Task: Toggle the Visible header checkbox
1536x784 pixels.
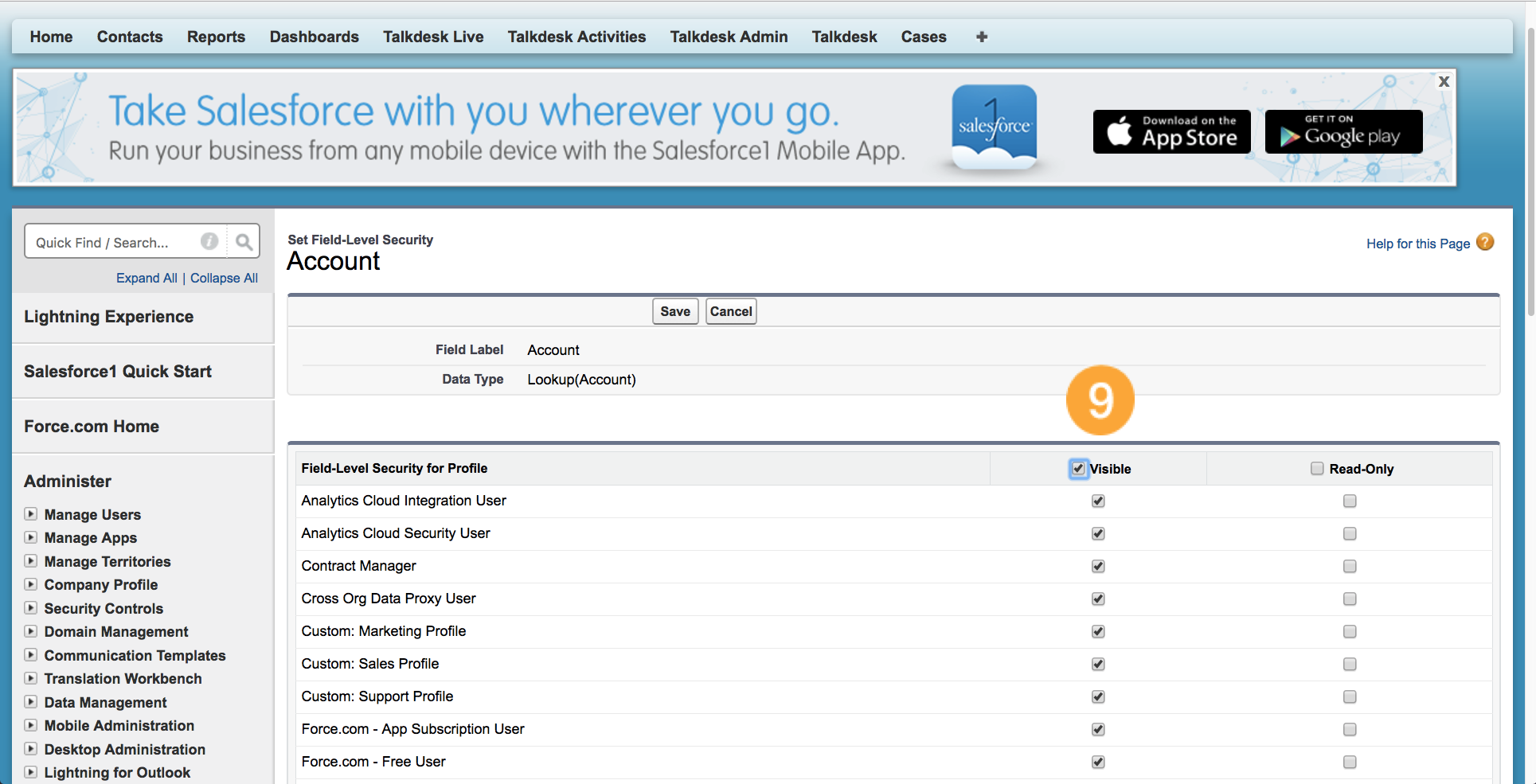Action: click(1078, 469)
